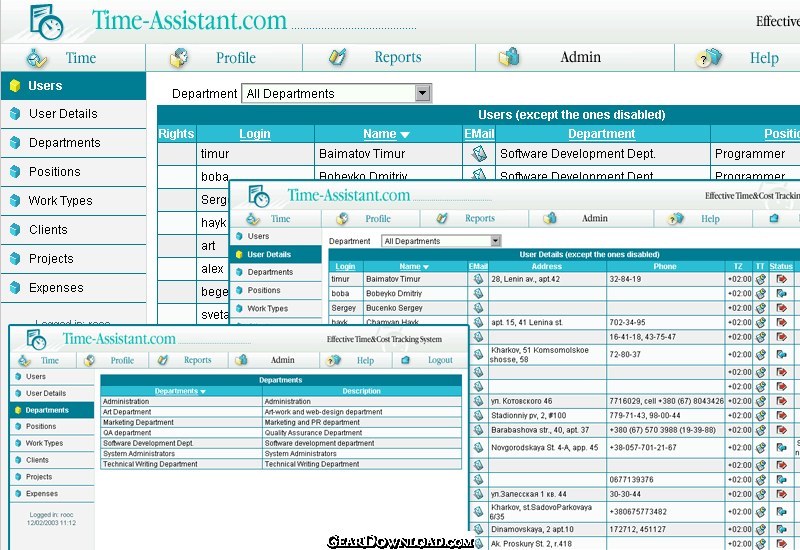Click email icon in timur row of User Details
The height and width of the screenshot is (550, 800).
click(x=478, y=279)
